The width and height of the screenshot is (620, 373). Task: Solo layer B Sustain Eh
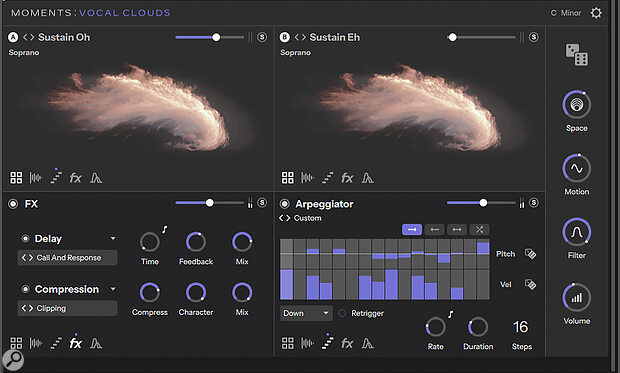[x=534, y=37]
